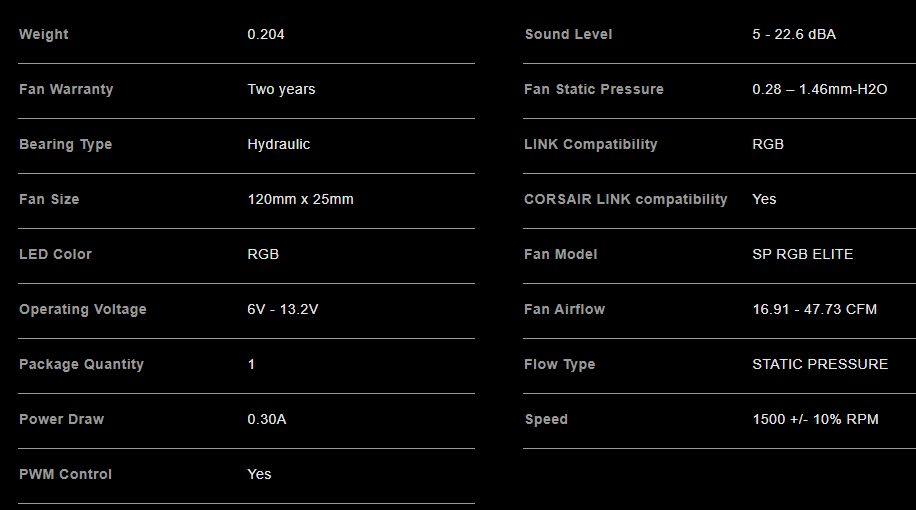This screenshot has height=510, width=916.
Task: Select the Operating Voltage label
Action: click(x=83, y=309)
